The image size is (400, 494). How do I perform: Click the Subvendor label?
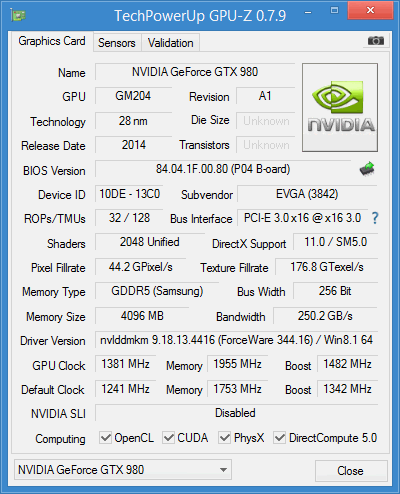[x=207, y=195]
